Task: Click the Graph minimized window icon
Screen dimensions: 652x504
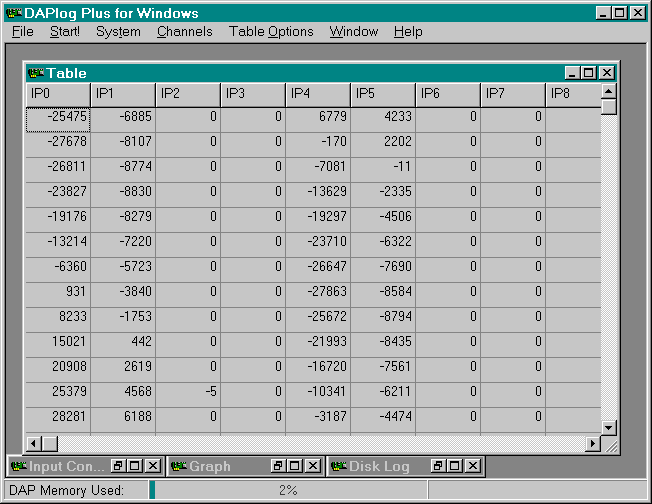Action: coord(179,466)
